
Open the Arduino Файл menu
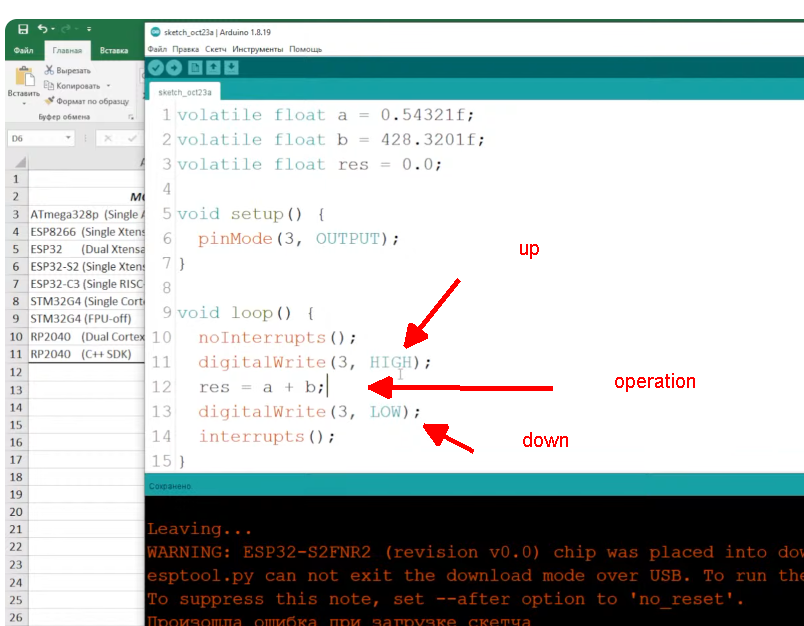tap(157, 49)
